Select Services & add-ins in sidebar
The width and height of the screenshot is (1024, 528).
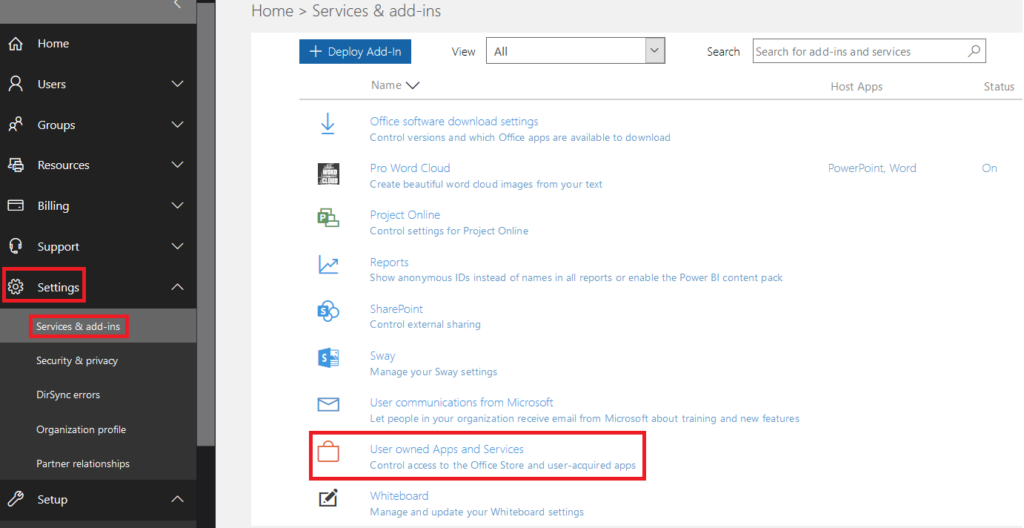[78, 326]
